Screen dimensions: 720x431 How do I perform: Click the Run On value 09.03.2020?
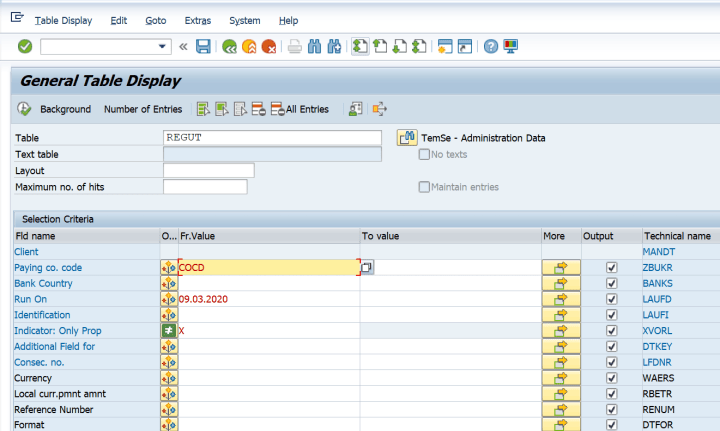[x=203, y=299]
